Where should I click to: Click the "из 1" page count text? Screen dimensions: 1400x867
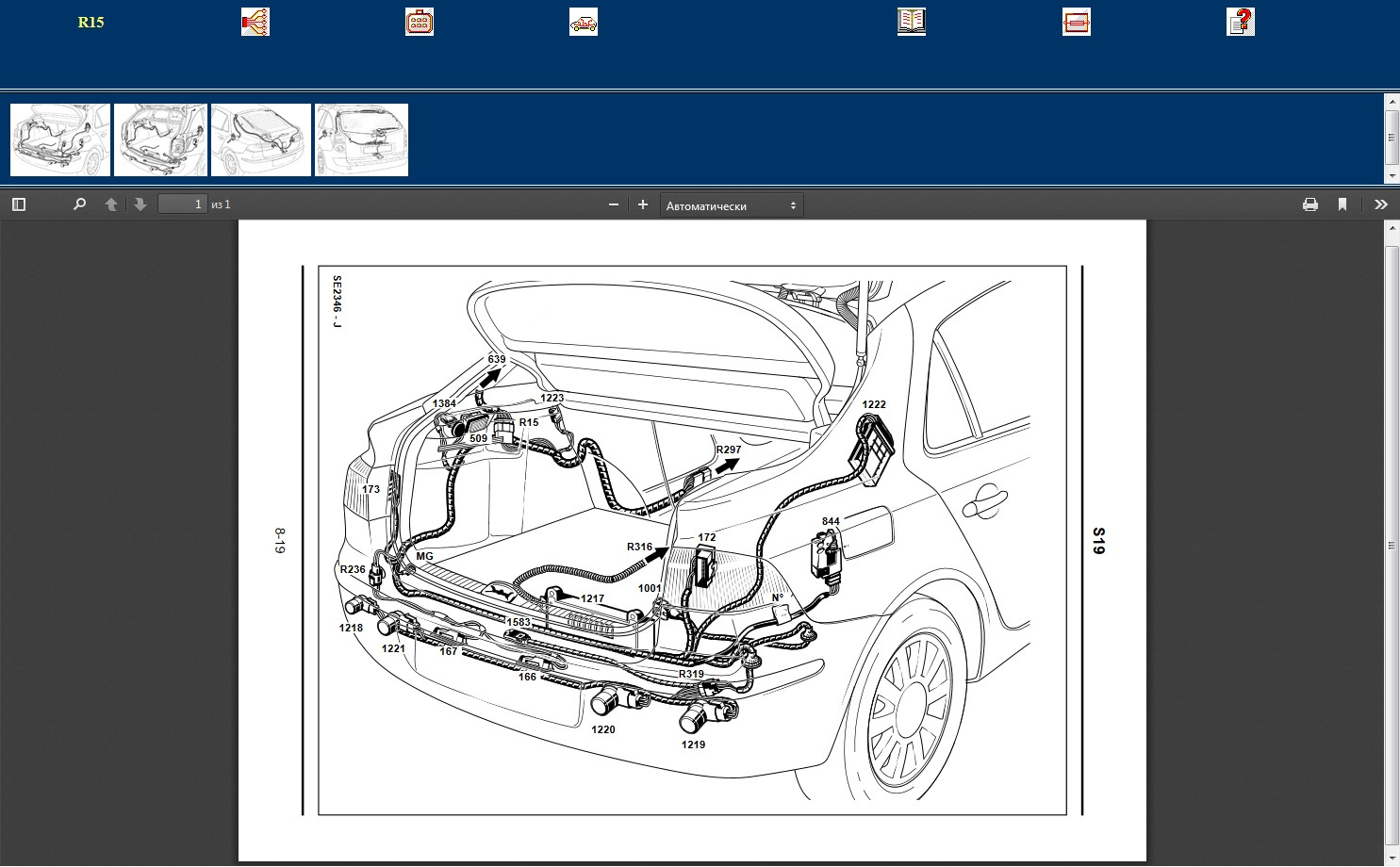pyautogui.click(x=222, y=204)
